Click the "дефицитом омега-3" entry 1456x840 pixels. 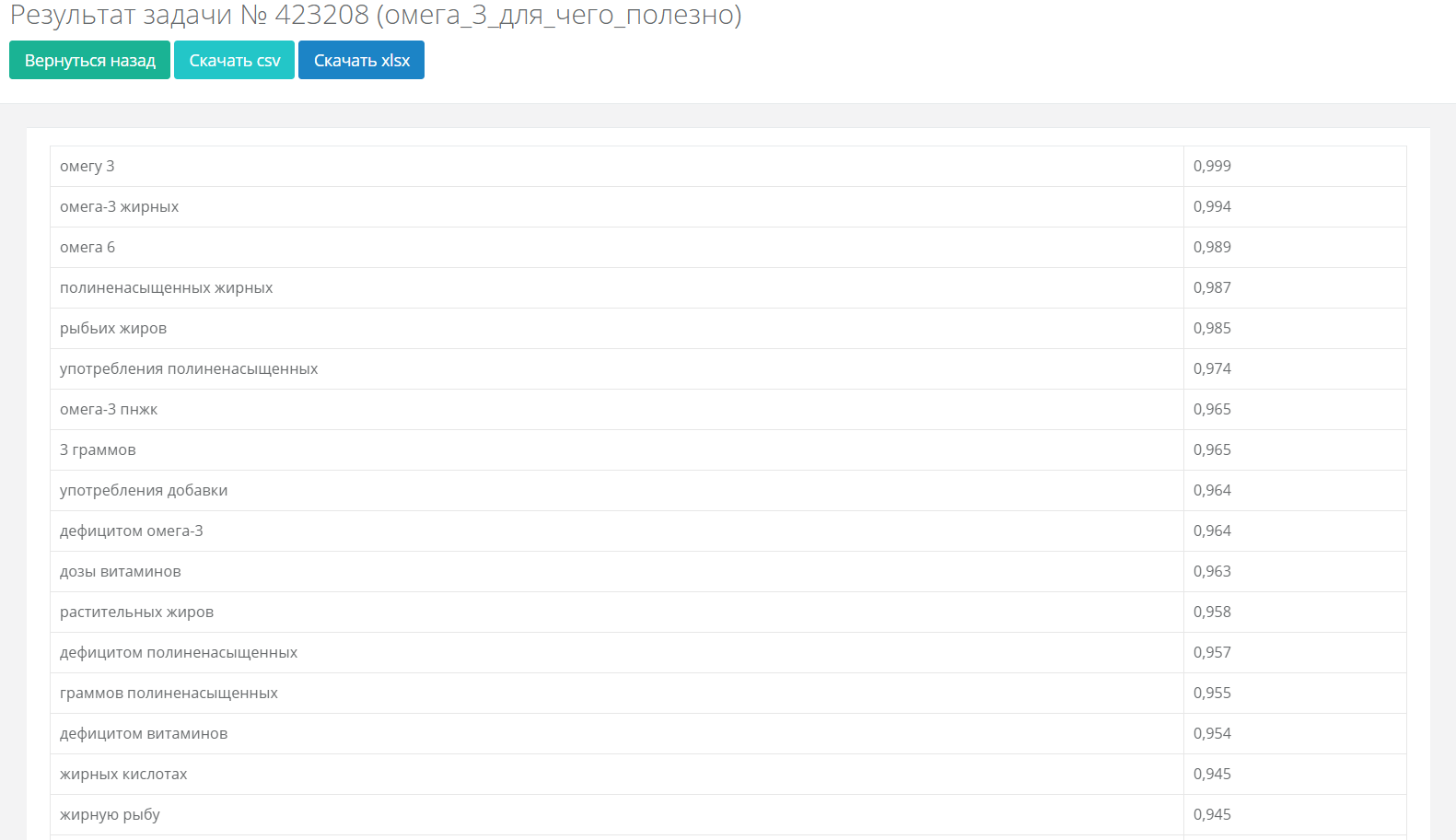click(x=132, y=531)
